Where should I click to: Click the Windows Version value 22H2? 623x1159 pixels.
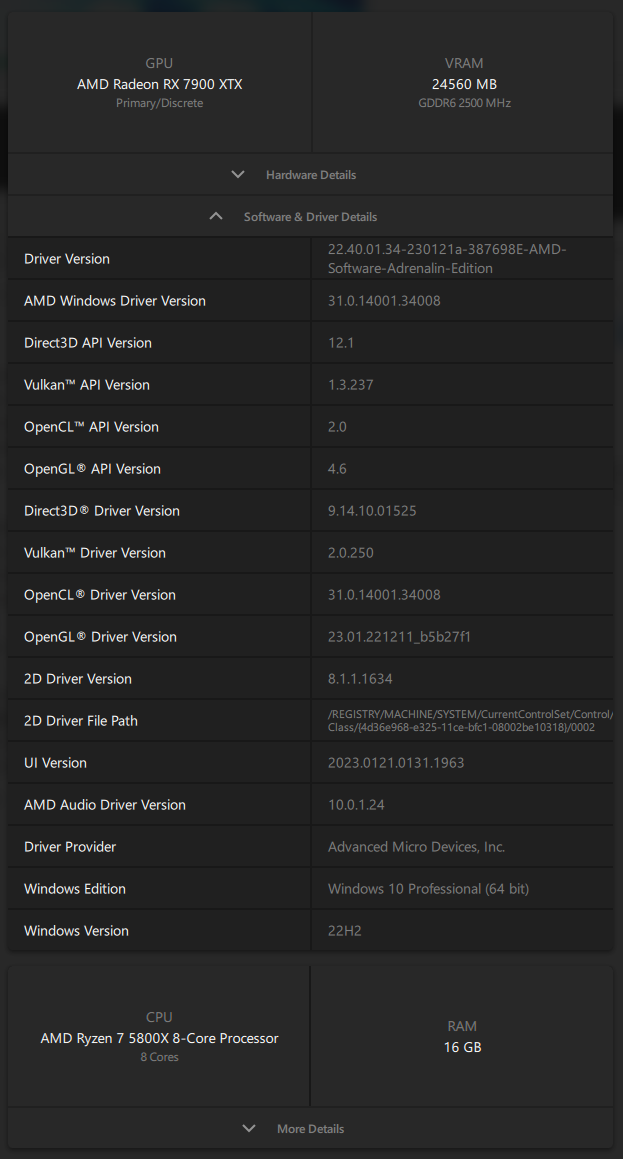345,931
